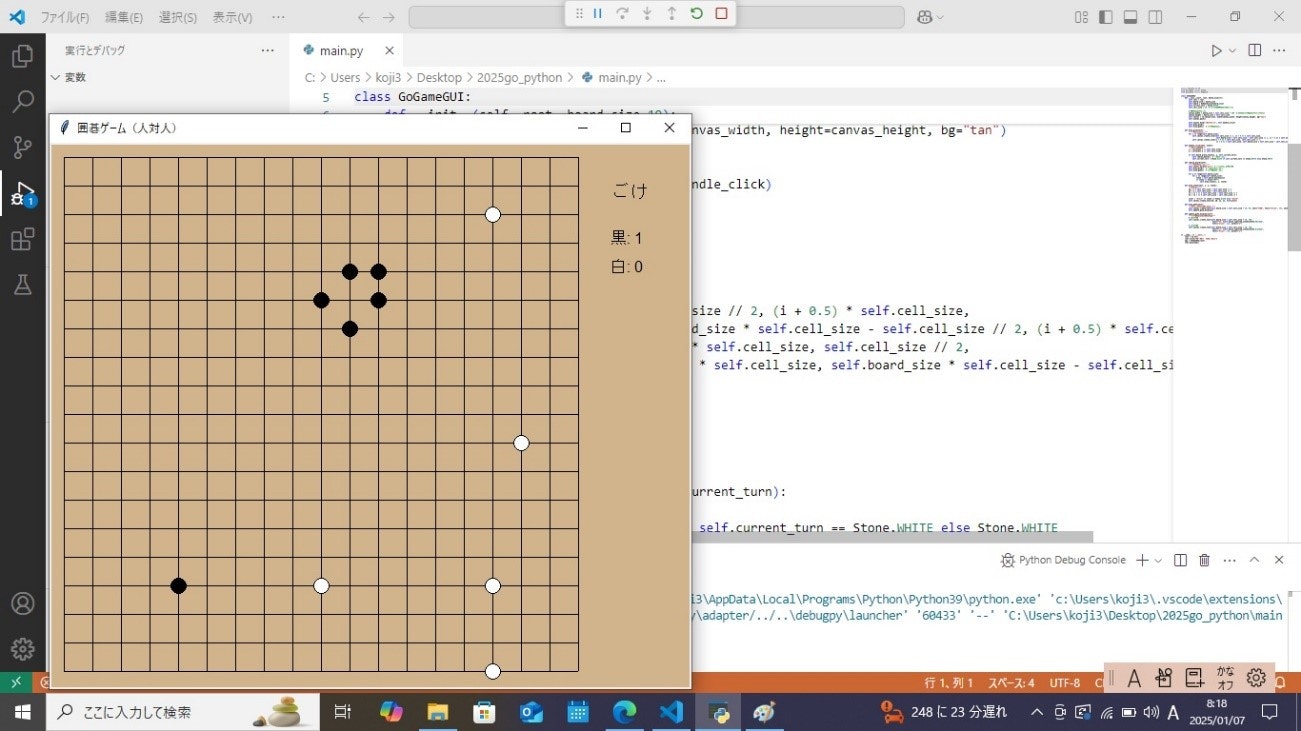Open the terminal selection dropdown next to plus

pos(1157,560)
